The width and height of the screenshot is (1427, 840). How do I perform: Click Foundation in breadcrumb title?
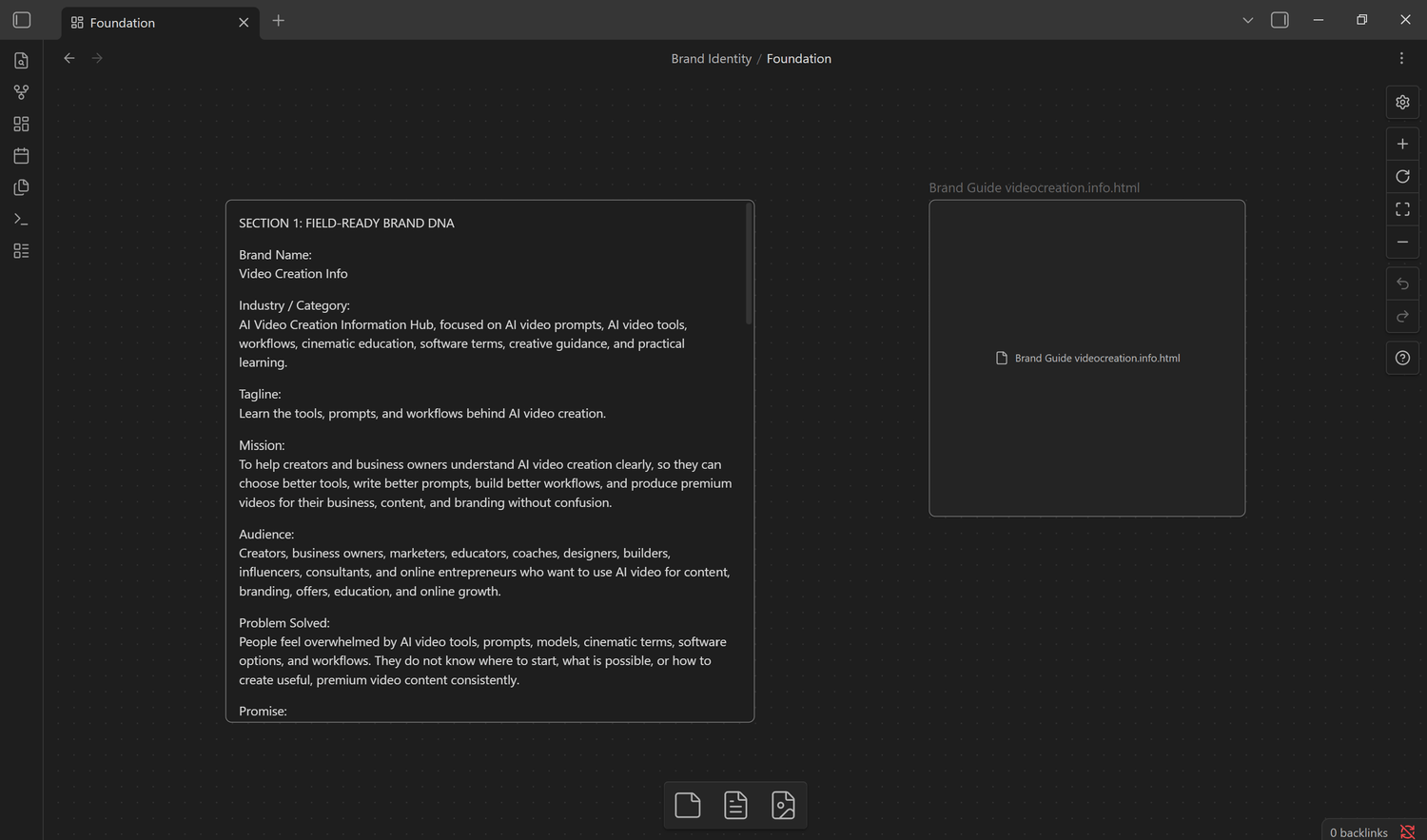click(799, 59)
